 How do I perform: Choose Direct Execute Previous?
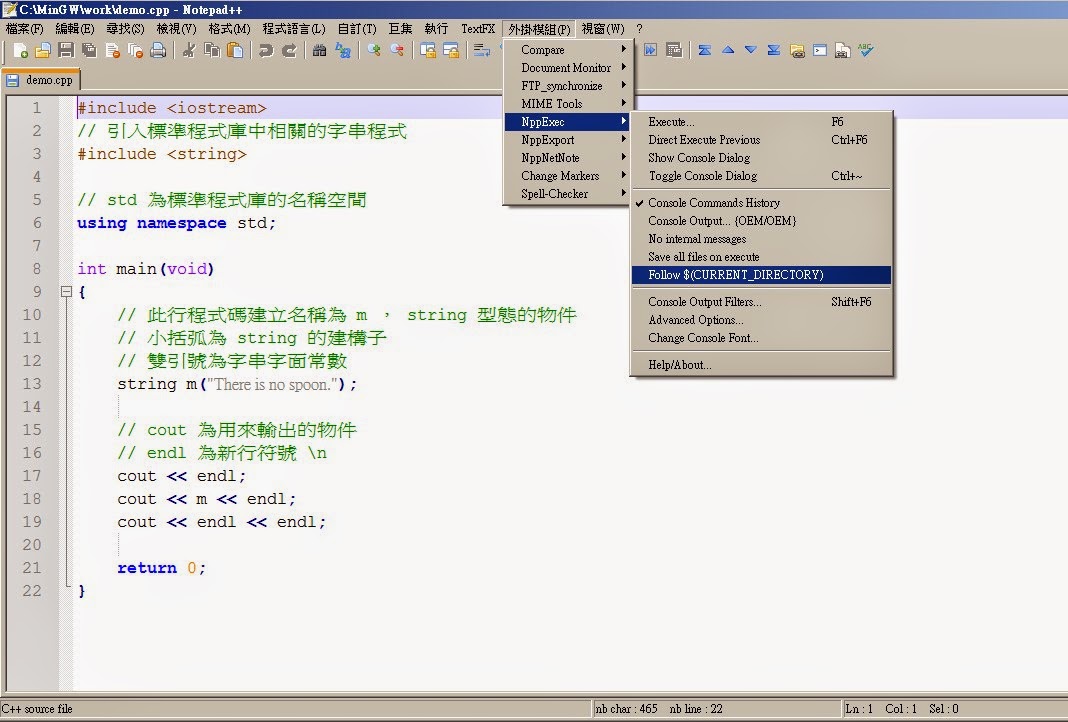(761, 140)
